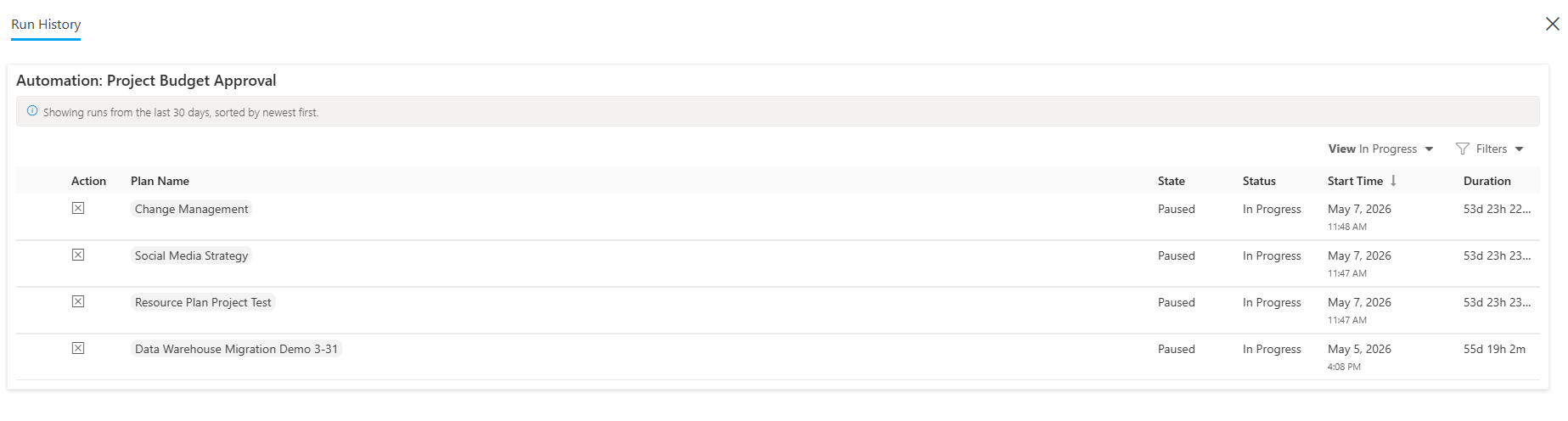Sort by the Start Time column header

[1355, 181]
